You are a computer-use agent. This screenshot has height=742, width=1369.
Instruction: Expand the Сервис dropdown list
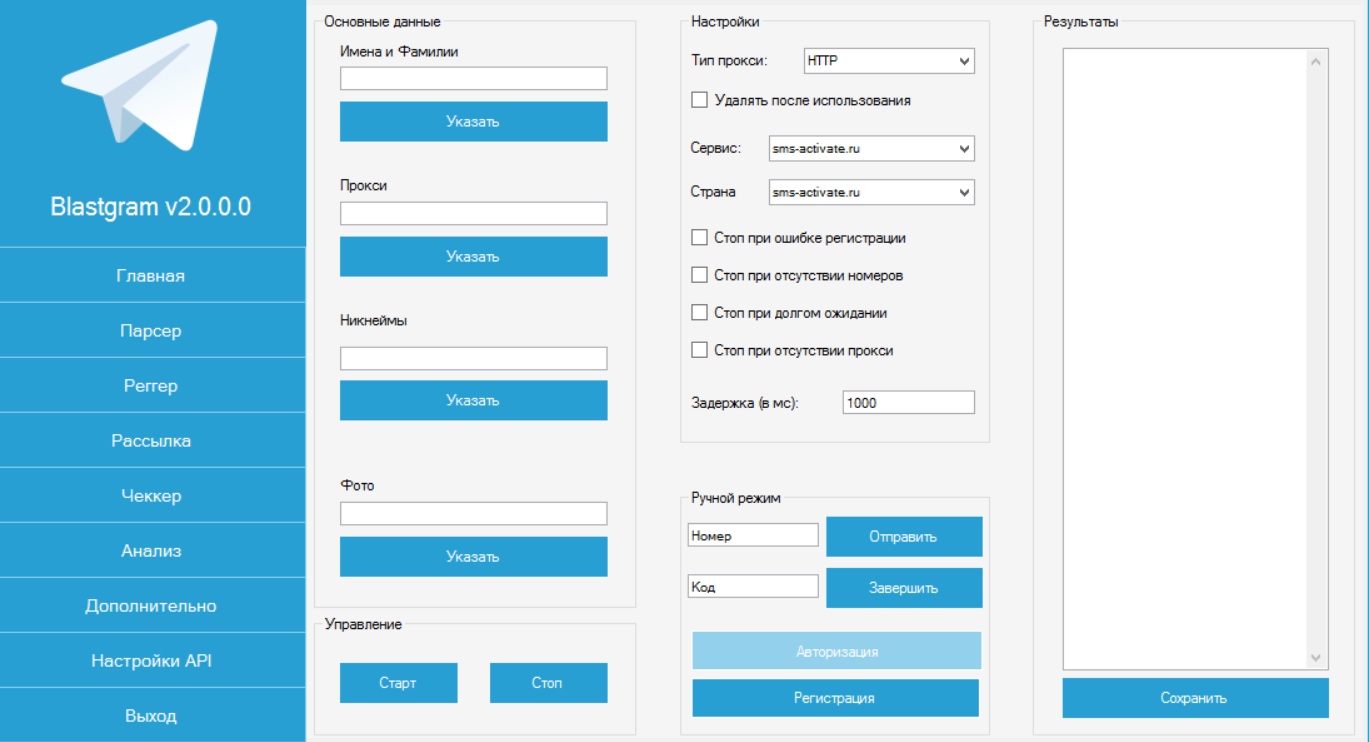[871, 149]
